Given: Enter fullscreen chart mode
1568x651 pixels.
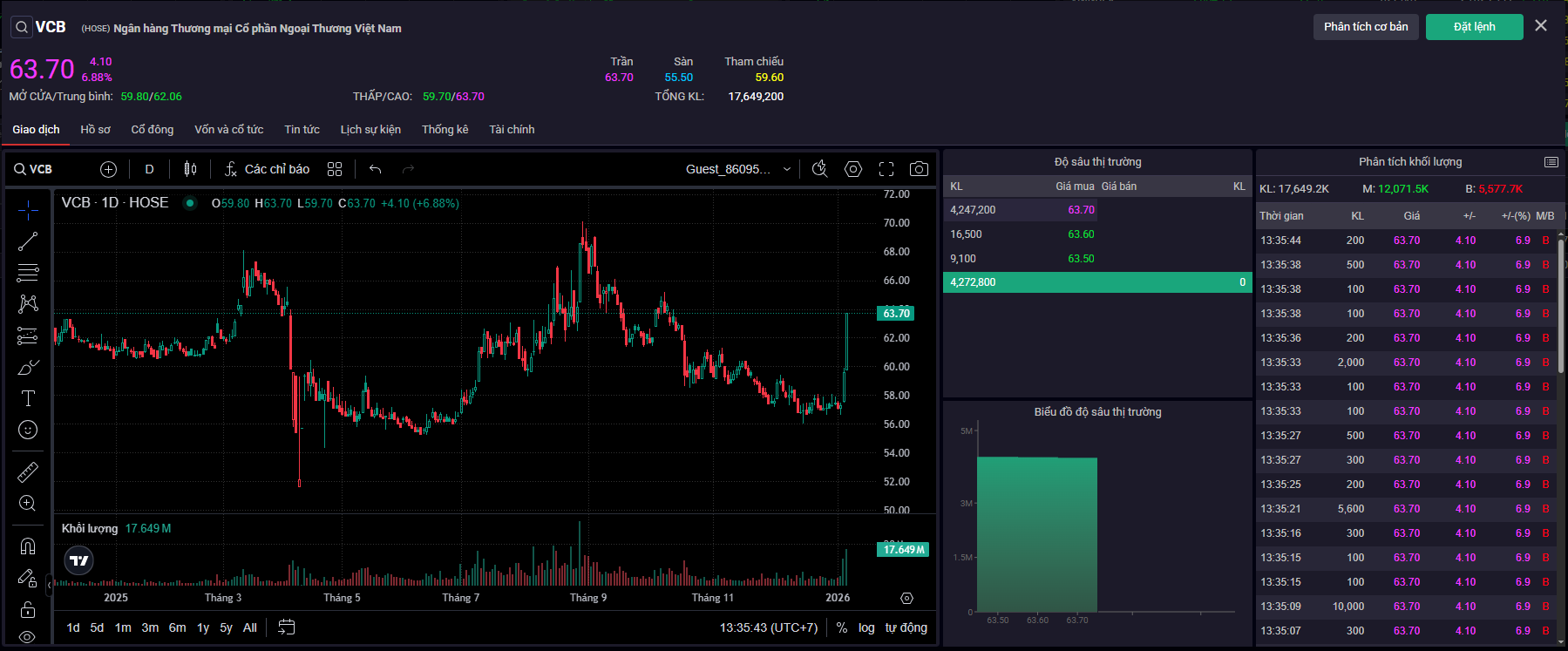Looking at the screenshot, I should [886, 169].
